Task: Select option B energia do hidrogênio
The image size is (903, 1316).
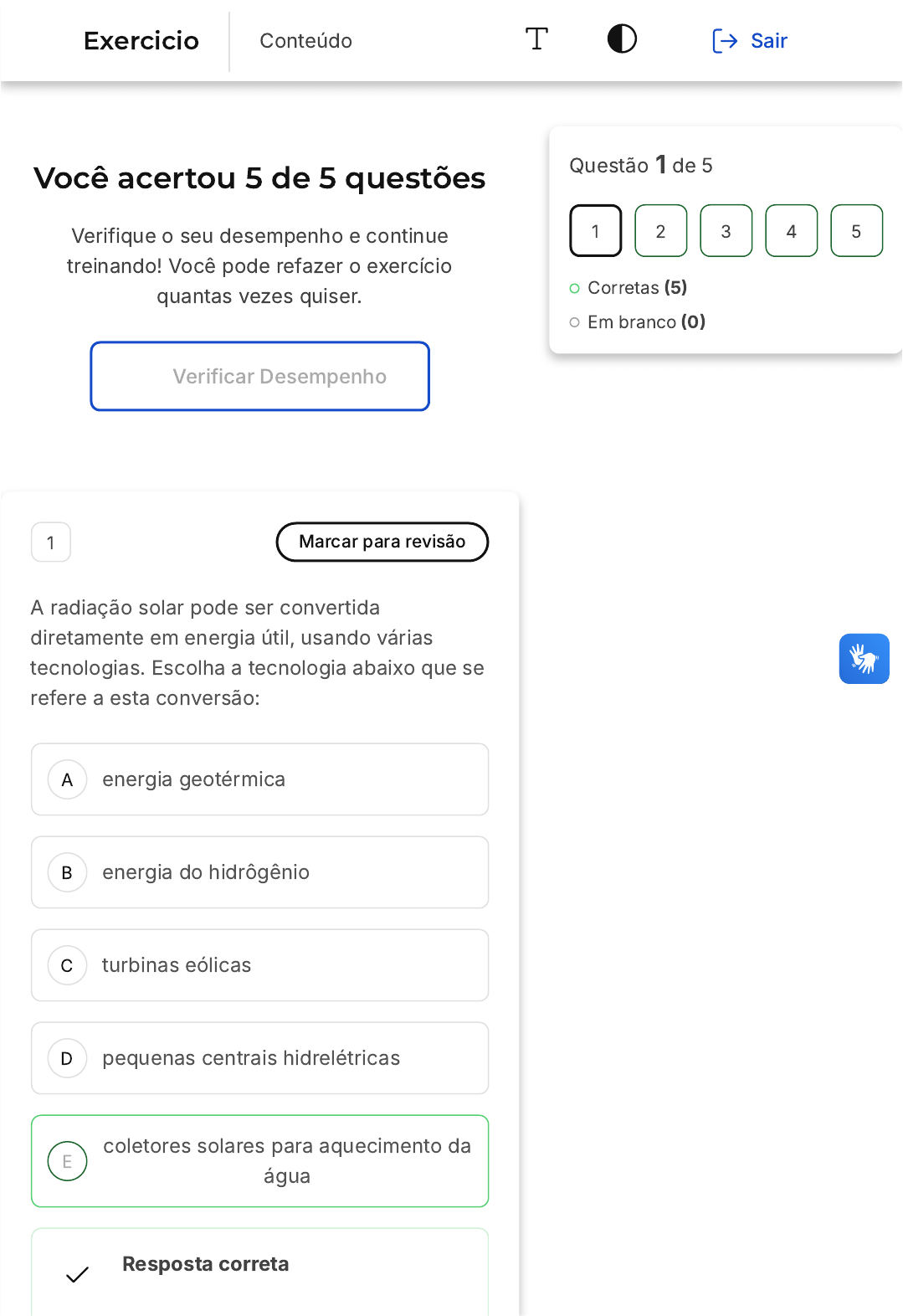Action: 259,872
